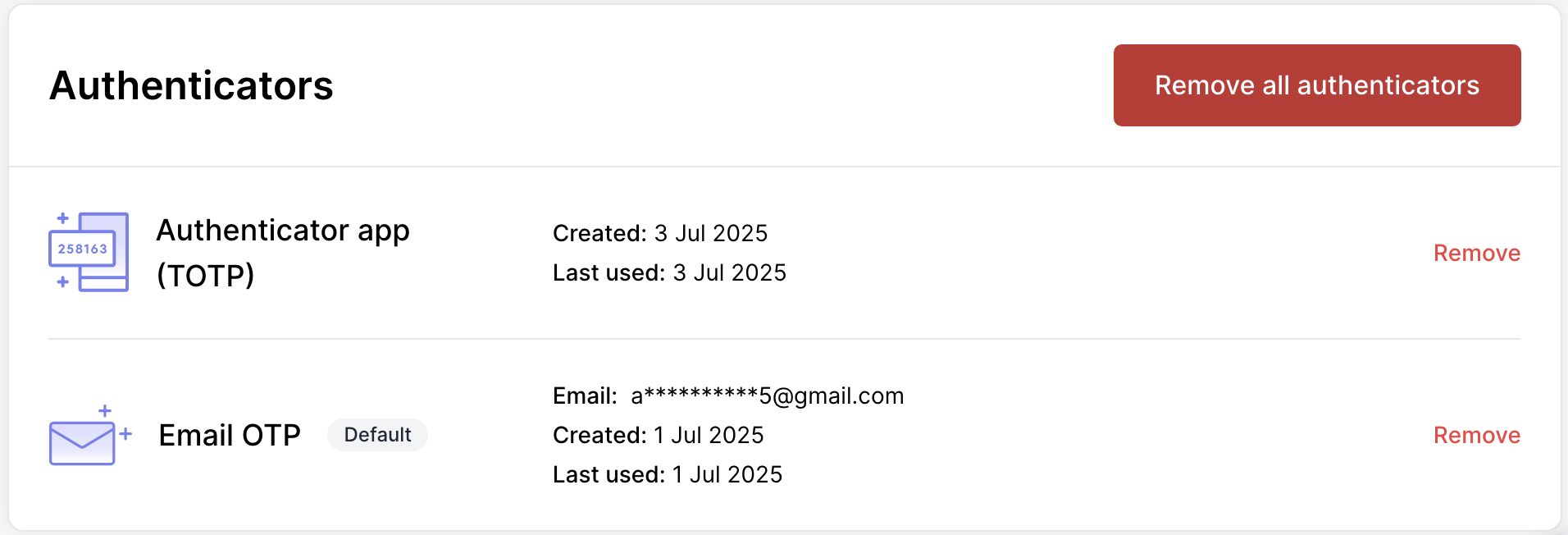Click the 258163 code in the TOTP icon
Image resolution: width=1568 pixels, height=535 pixels.
[x=82, y=249]
